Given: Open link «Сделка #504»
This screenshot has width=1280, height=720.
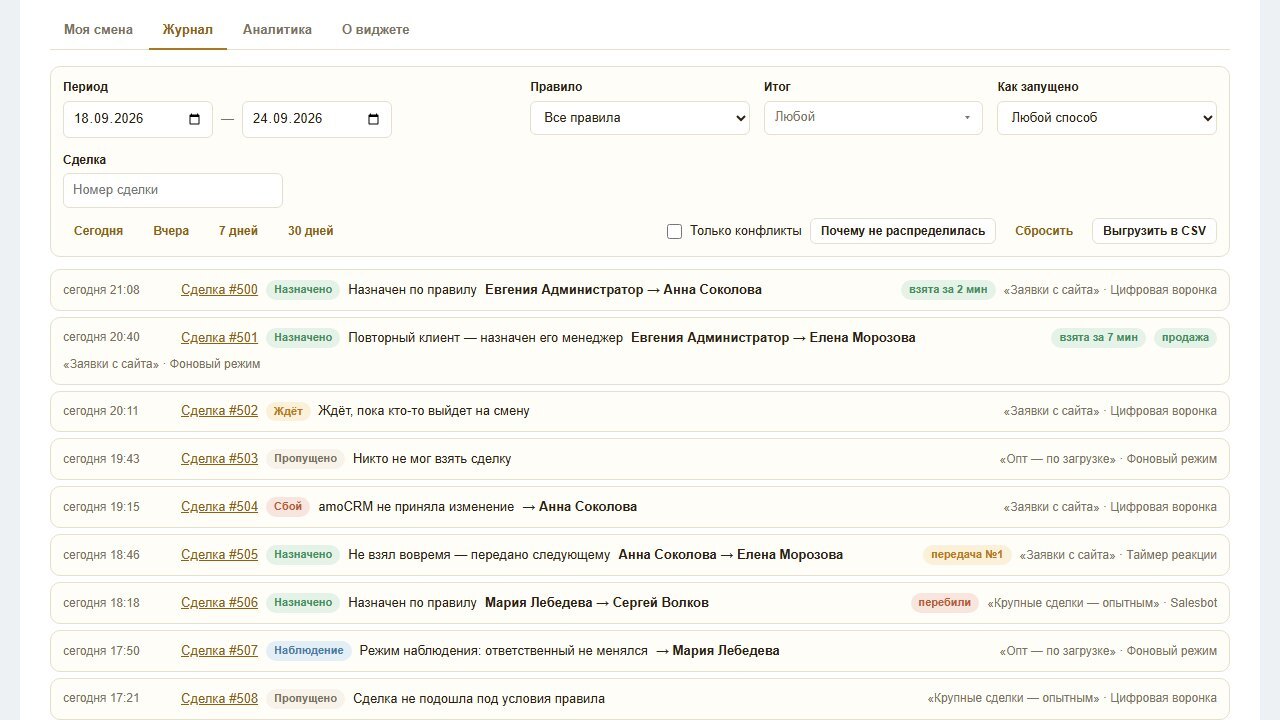Looking at the screenshot, I should click(x=219, y=507).
